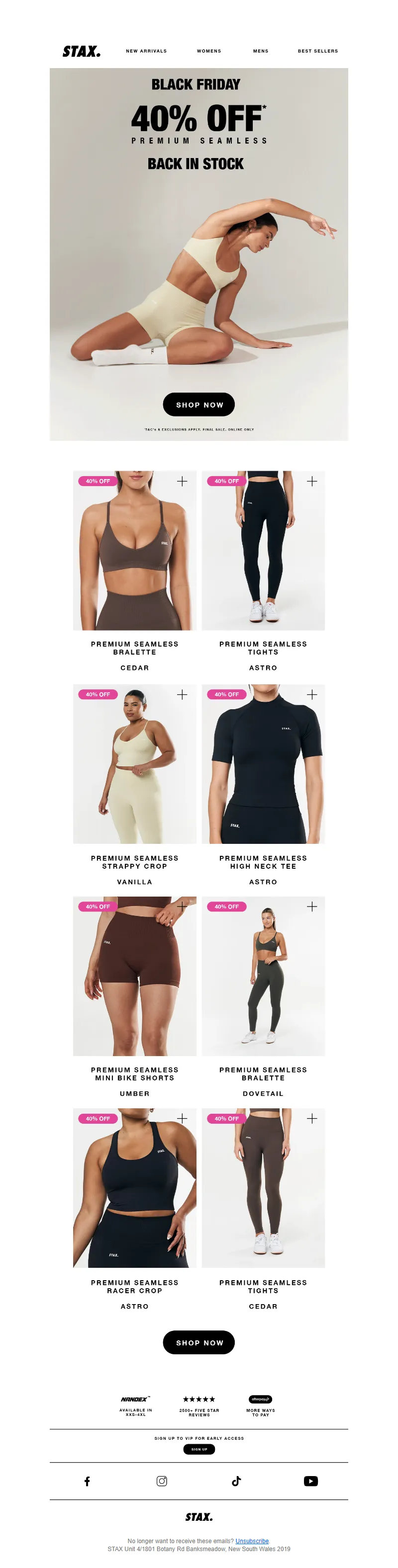Click the STAX logo in header
The height and width of the screenshot is (1568, 398).
click(82, 51)
